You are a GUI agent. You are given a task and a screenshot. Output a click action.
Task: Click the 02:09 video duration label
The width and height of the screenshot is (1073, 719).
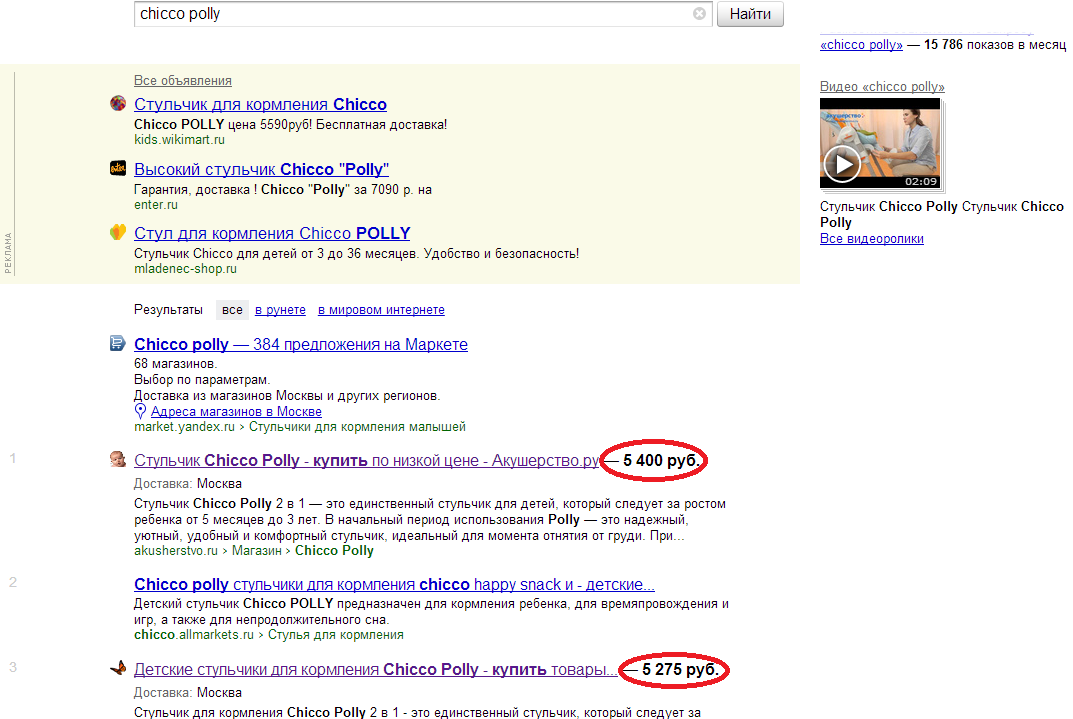(920, 181)
